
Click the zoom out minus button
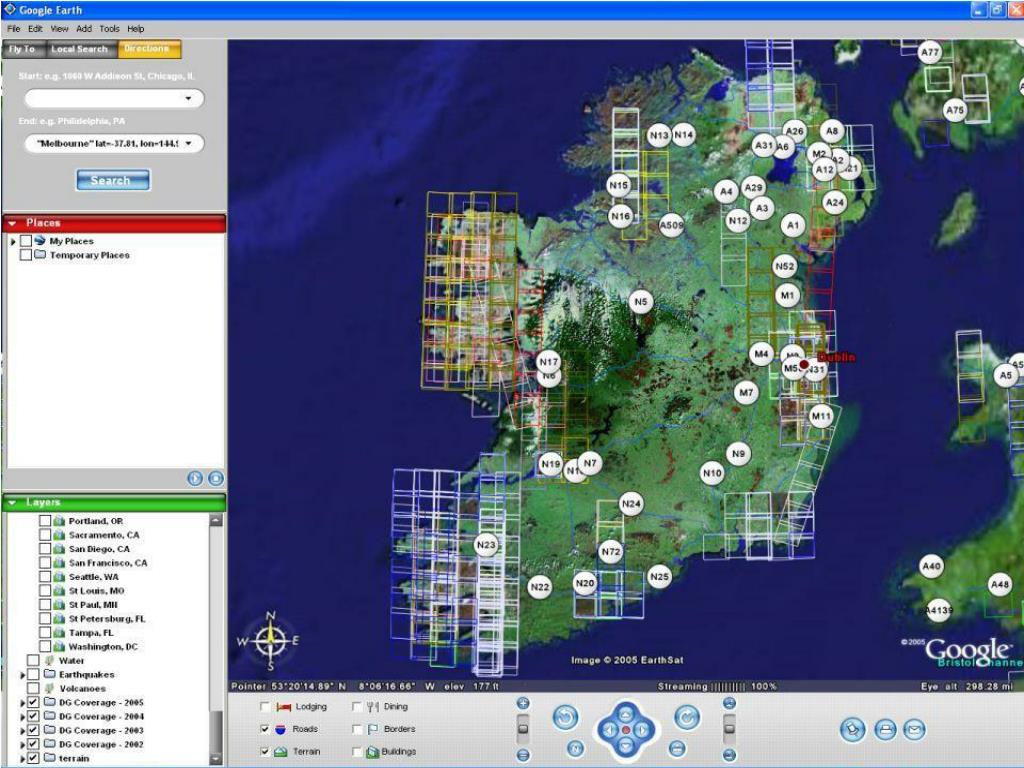pos(523,755)
